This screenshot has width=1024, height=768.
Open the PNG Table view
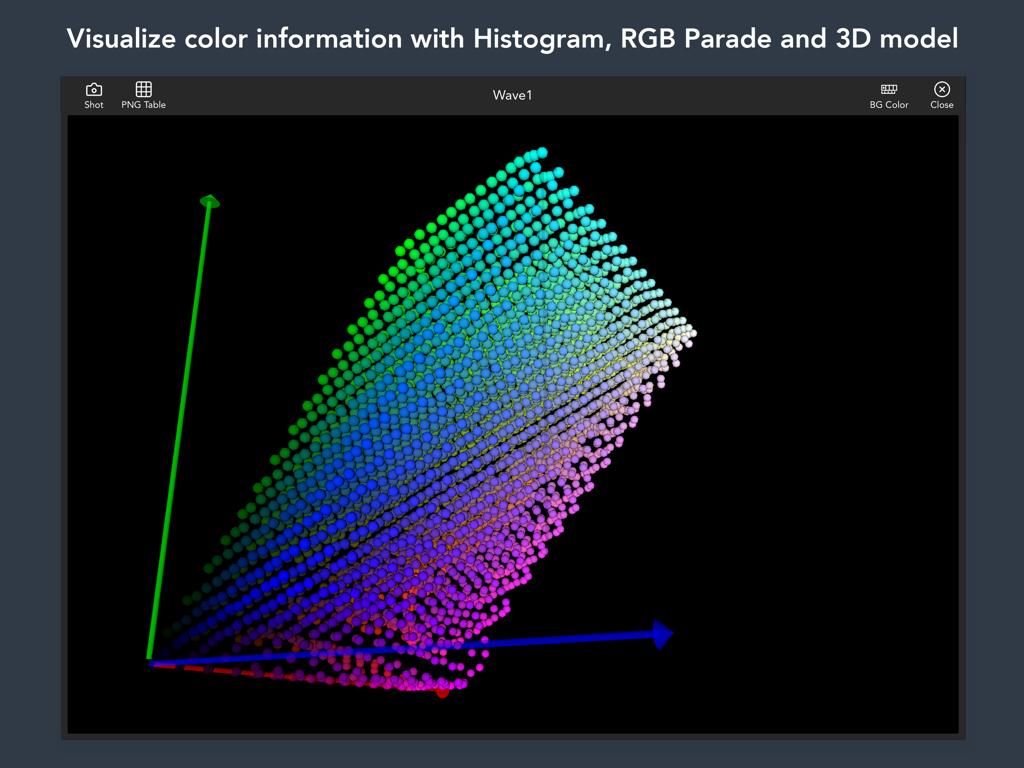tap(143, 95)
